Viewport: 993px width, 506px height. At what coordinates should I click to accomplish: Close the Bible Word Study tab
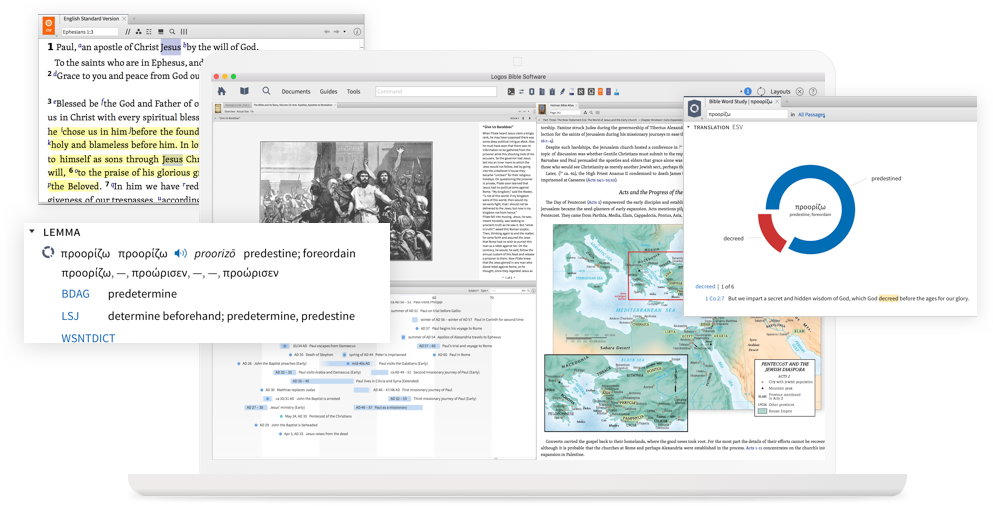click(x=779, y=101)
